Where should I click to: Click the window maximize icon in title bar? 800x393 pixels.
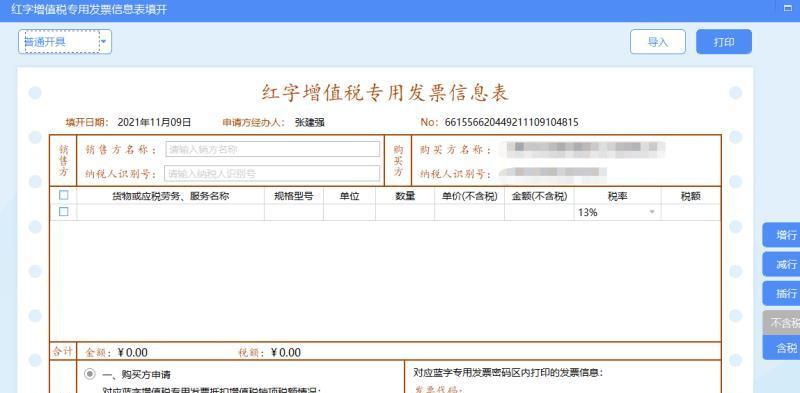(x=787, y=9)
